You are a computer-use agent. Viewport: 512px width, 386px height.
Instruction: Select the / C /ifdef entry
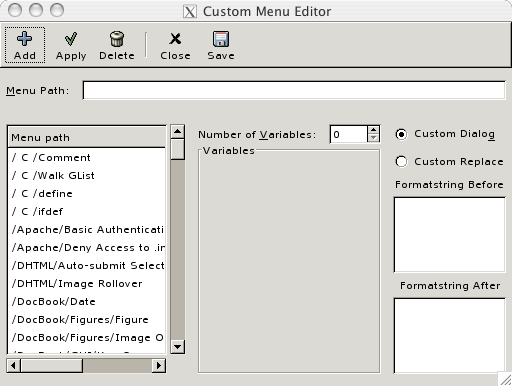(86, 211)
